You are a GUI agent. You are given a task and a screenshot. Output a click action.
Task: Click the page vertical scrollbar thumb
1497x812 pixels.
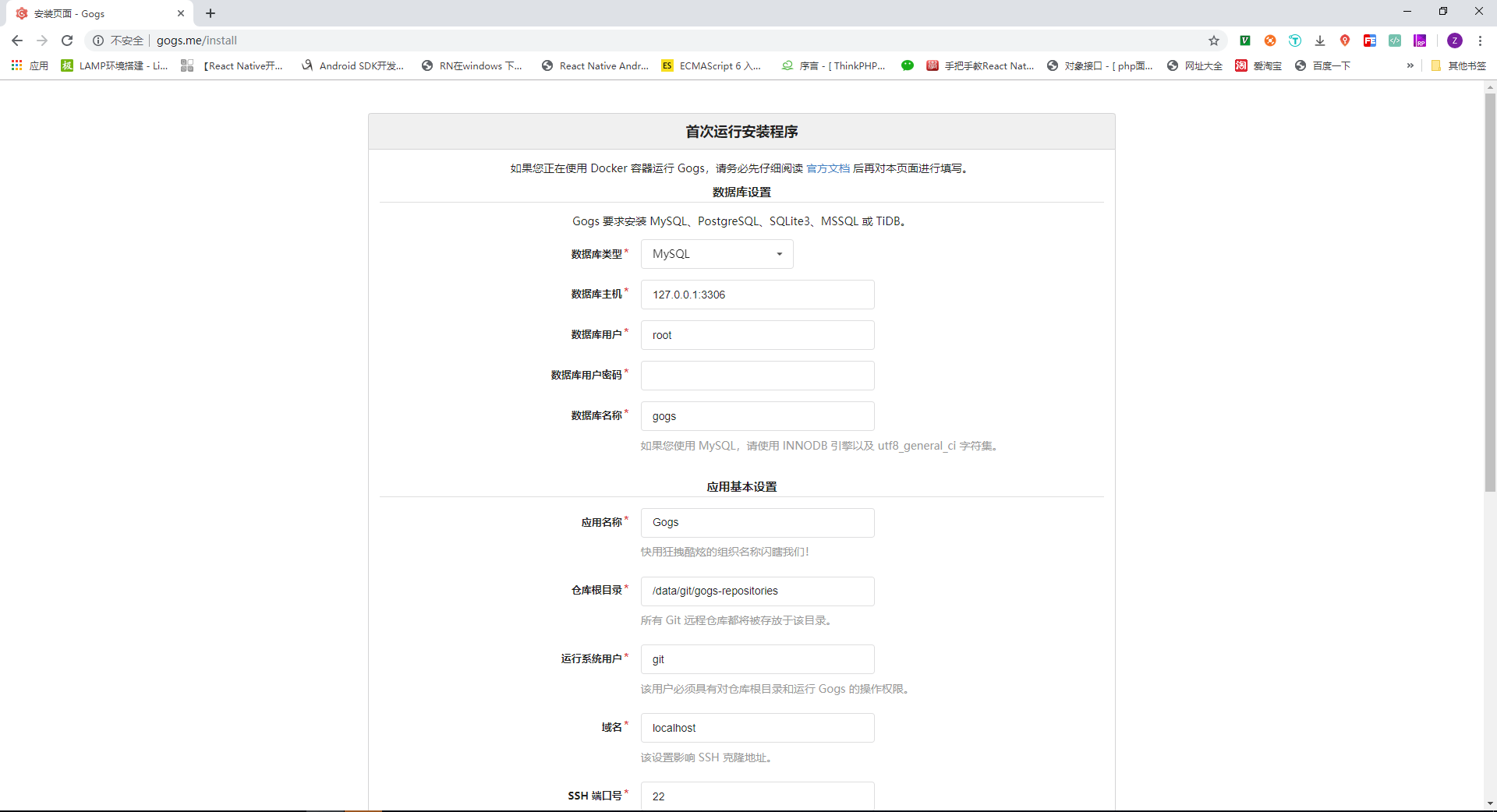(1490, 292)
